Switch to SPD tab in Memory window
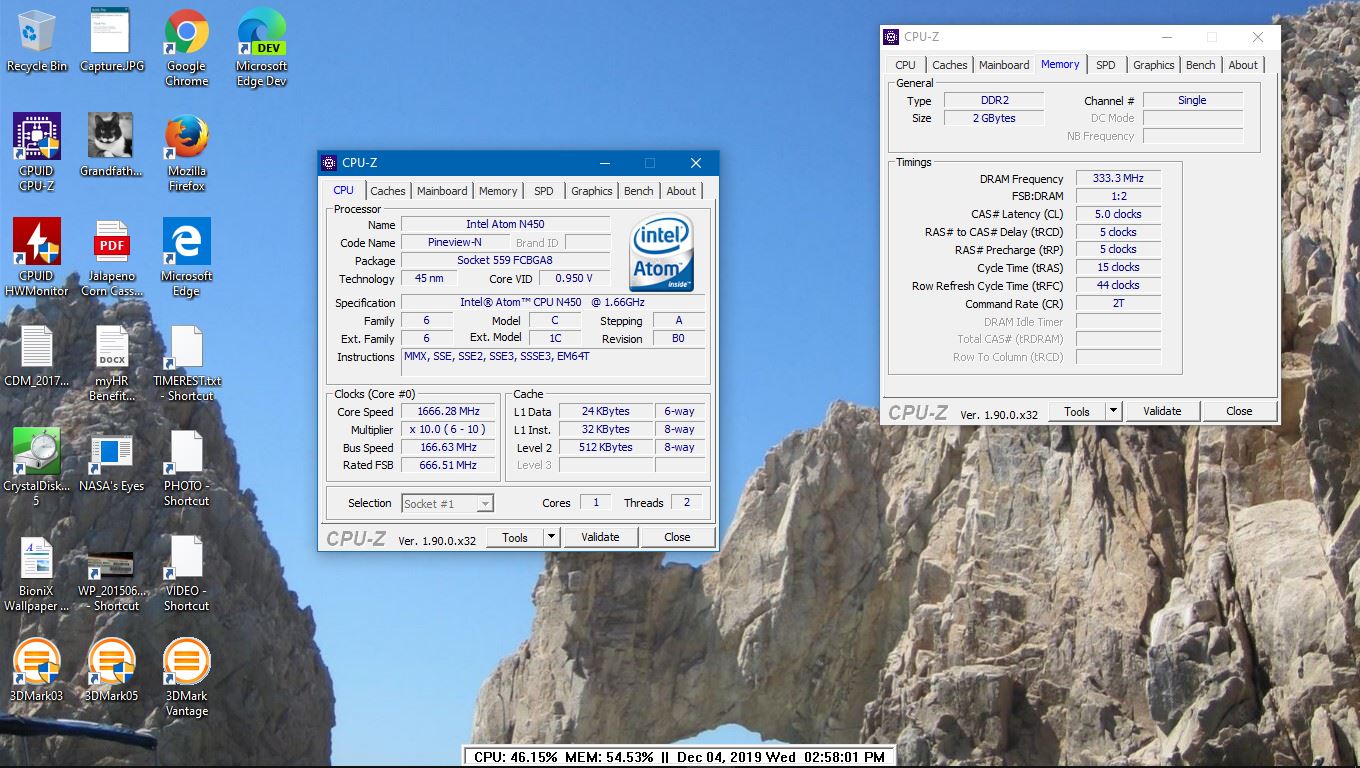Image resolution: width=1360 pixels, height=768 pixels. pyautogui.click(x=1106, y=65)
